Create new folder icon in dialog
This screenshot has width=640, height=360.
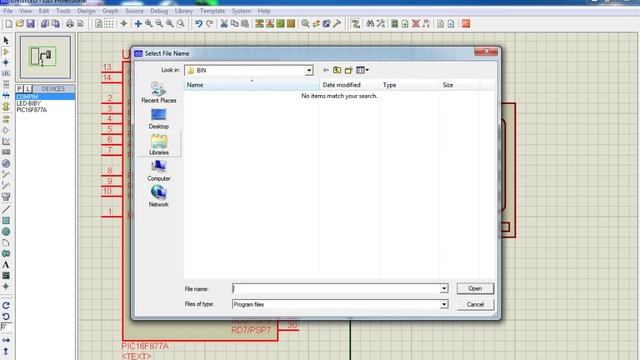(x=349, y=70)
